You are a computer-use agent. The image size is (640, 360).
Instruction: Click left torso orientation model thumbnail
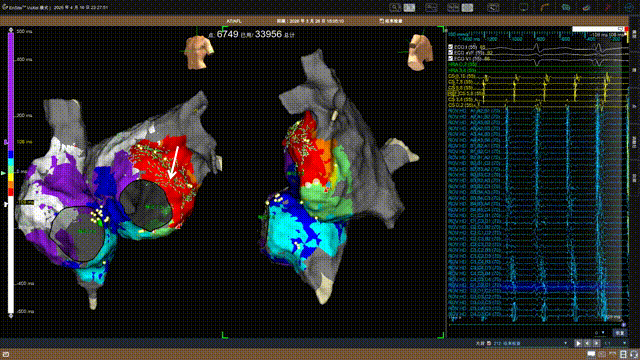click(199, 51)
